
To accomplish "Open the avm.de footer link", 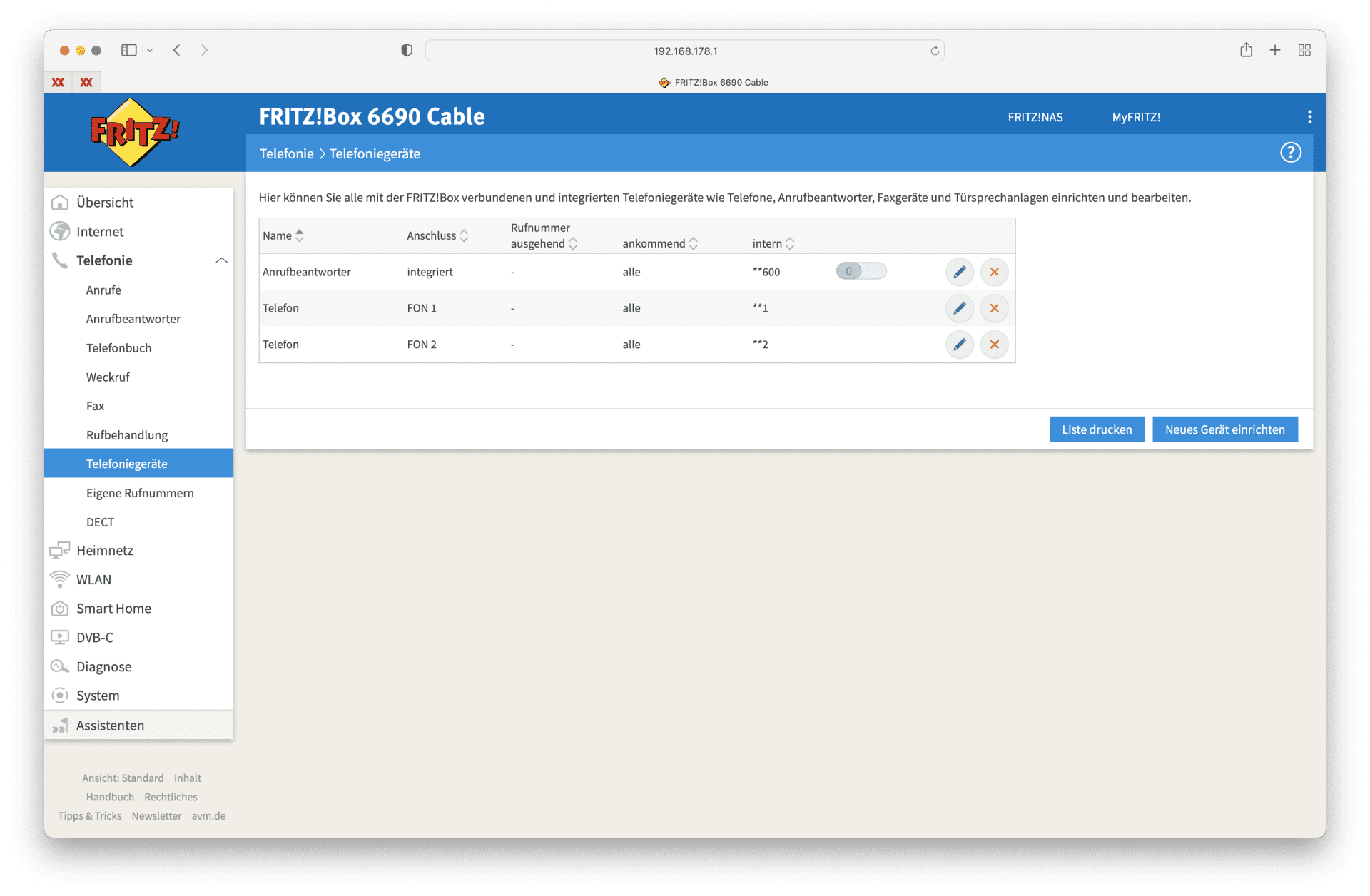I will (x=208, y=815).
